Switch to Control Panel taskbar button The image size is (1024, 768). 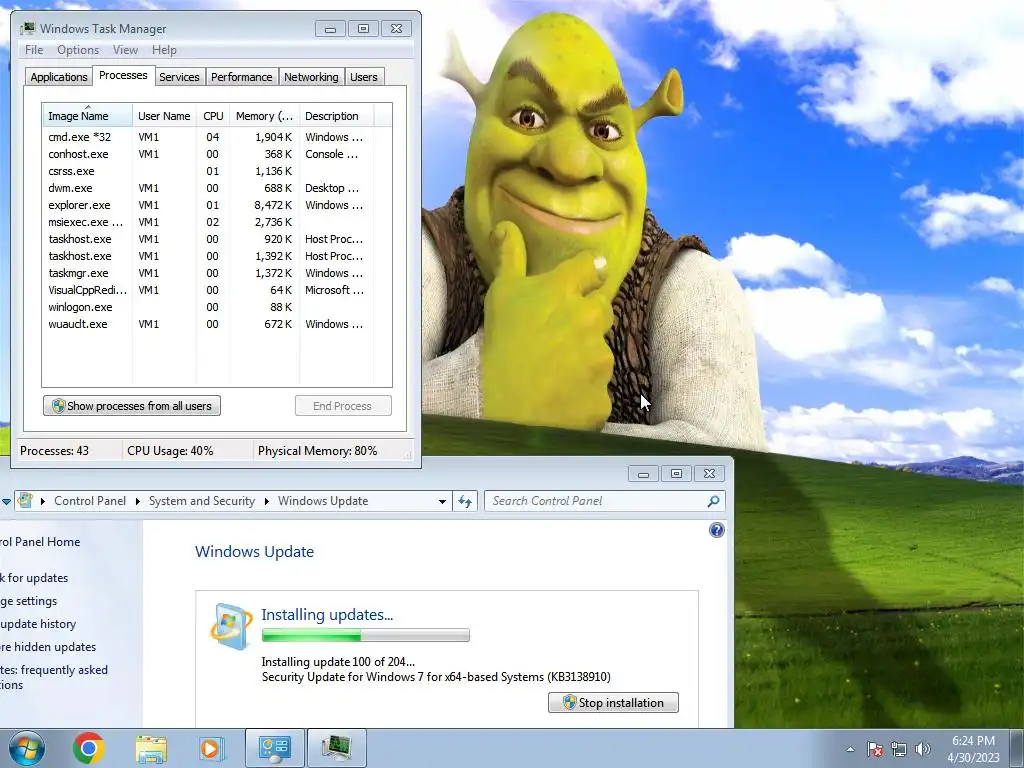pos(274,748)
